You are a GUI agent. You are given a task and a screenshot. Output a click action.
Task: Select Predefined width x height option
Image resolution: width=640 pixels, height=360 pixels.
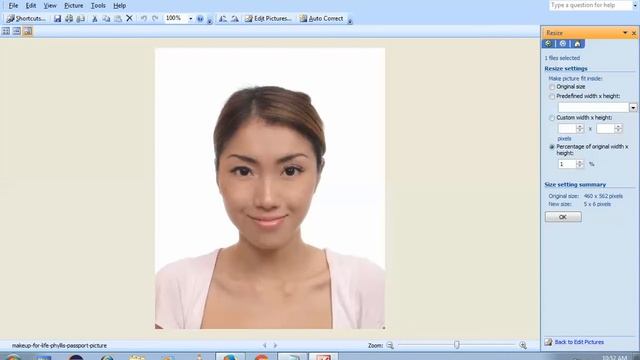(552, 96)
